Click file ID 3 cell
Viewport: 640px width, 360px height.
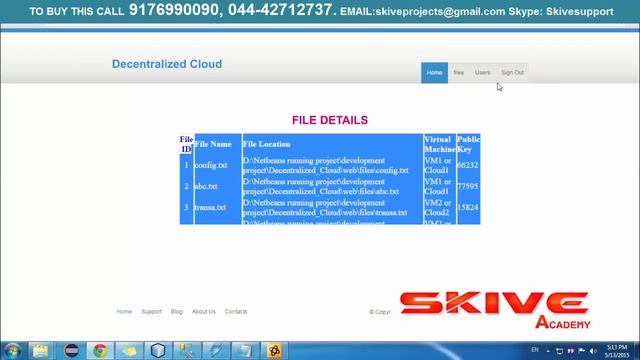click(x=186, y=207)
